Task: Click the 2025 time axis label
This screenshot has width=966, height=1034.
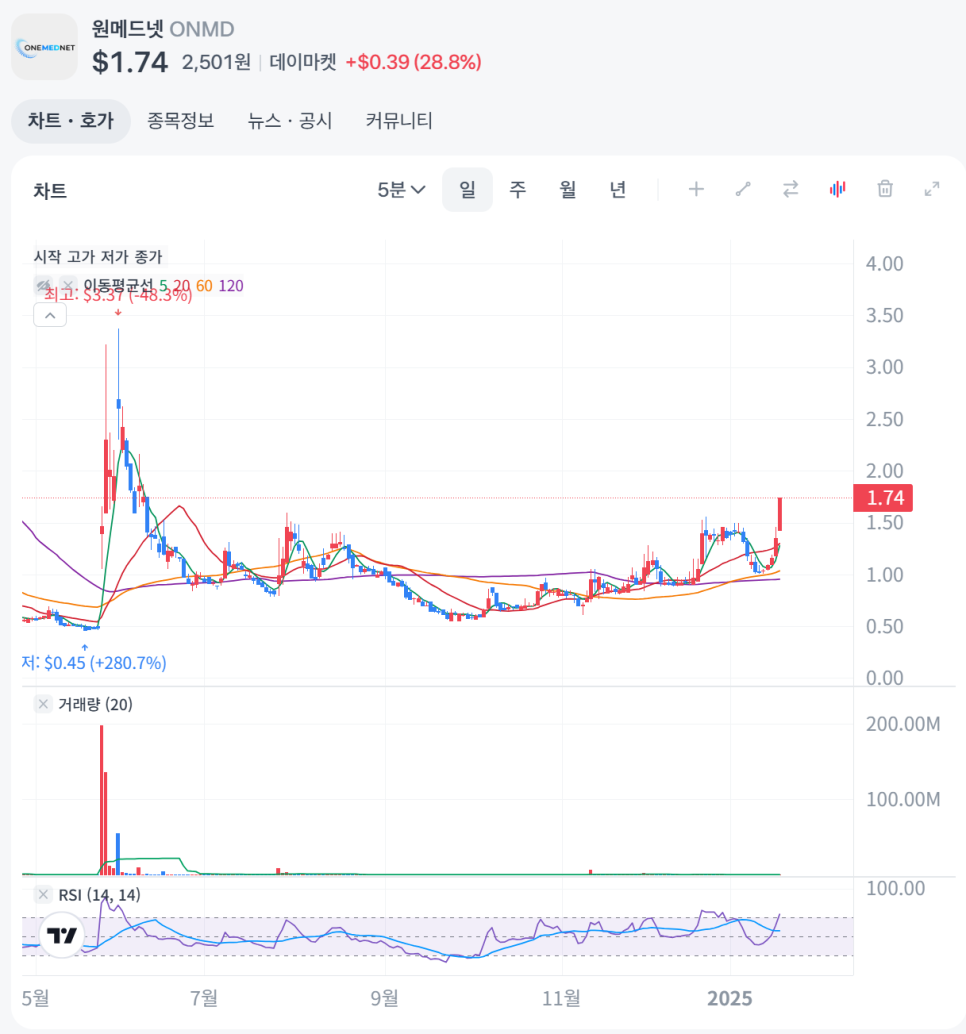Action: [729, 998]
